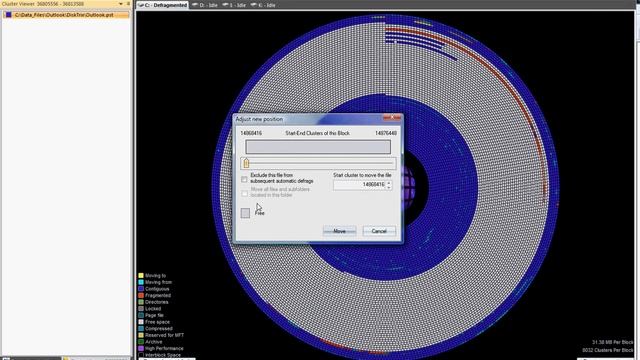
Task: Click the '8032 Clusters Per Block' text
Action: coord(607,350)
